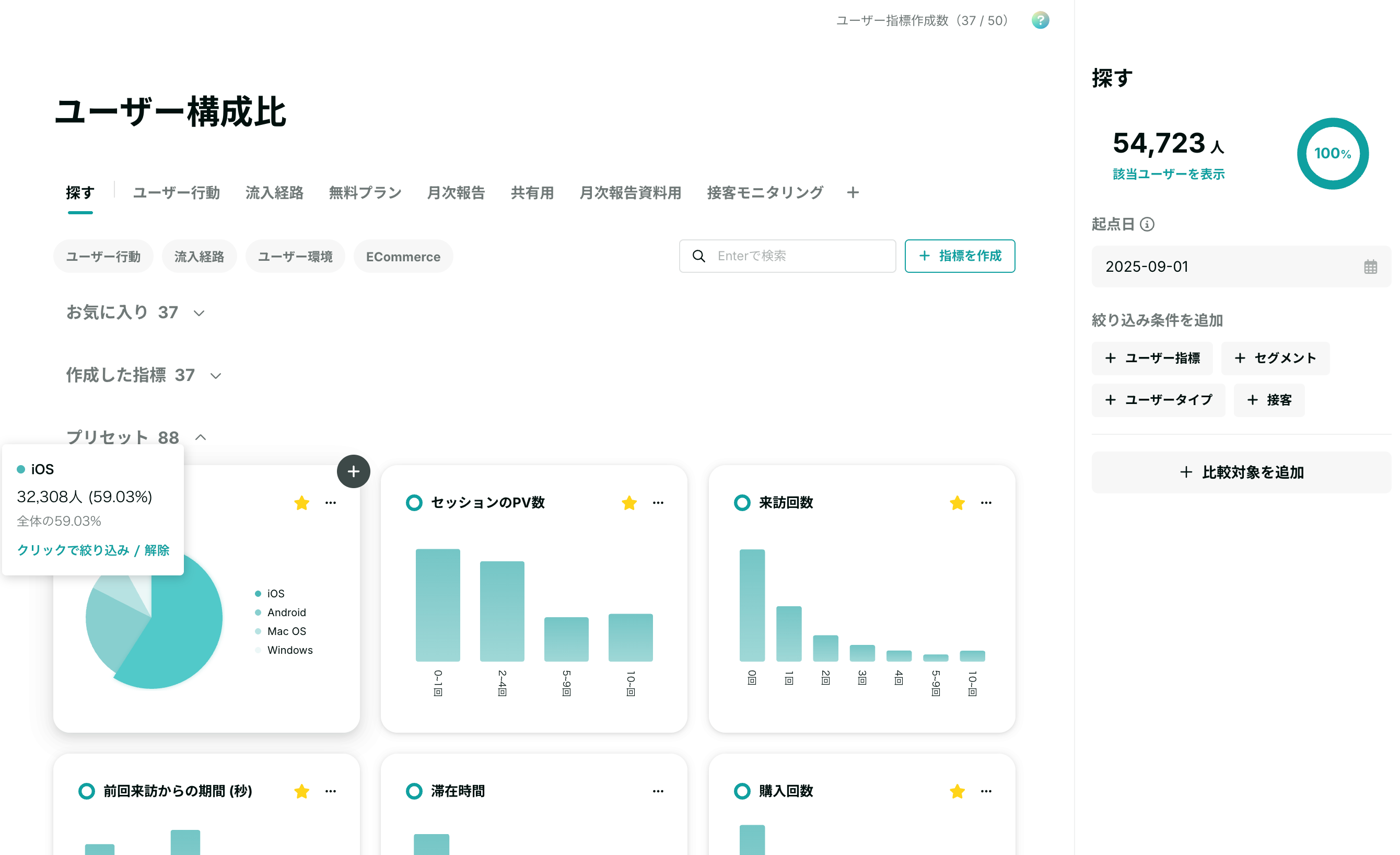1400x855 pixels.
Task: Click the 2-4回 bar in セッションのPV数
Action: click(501, 611)
